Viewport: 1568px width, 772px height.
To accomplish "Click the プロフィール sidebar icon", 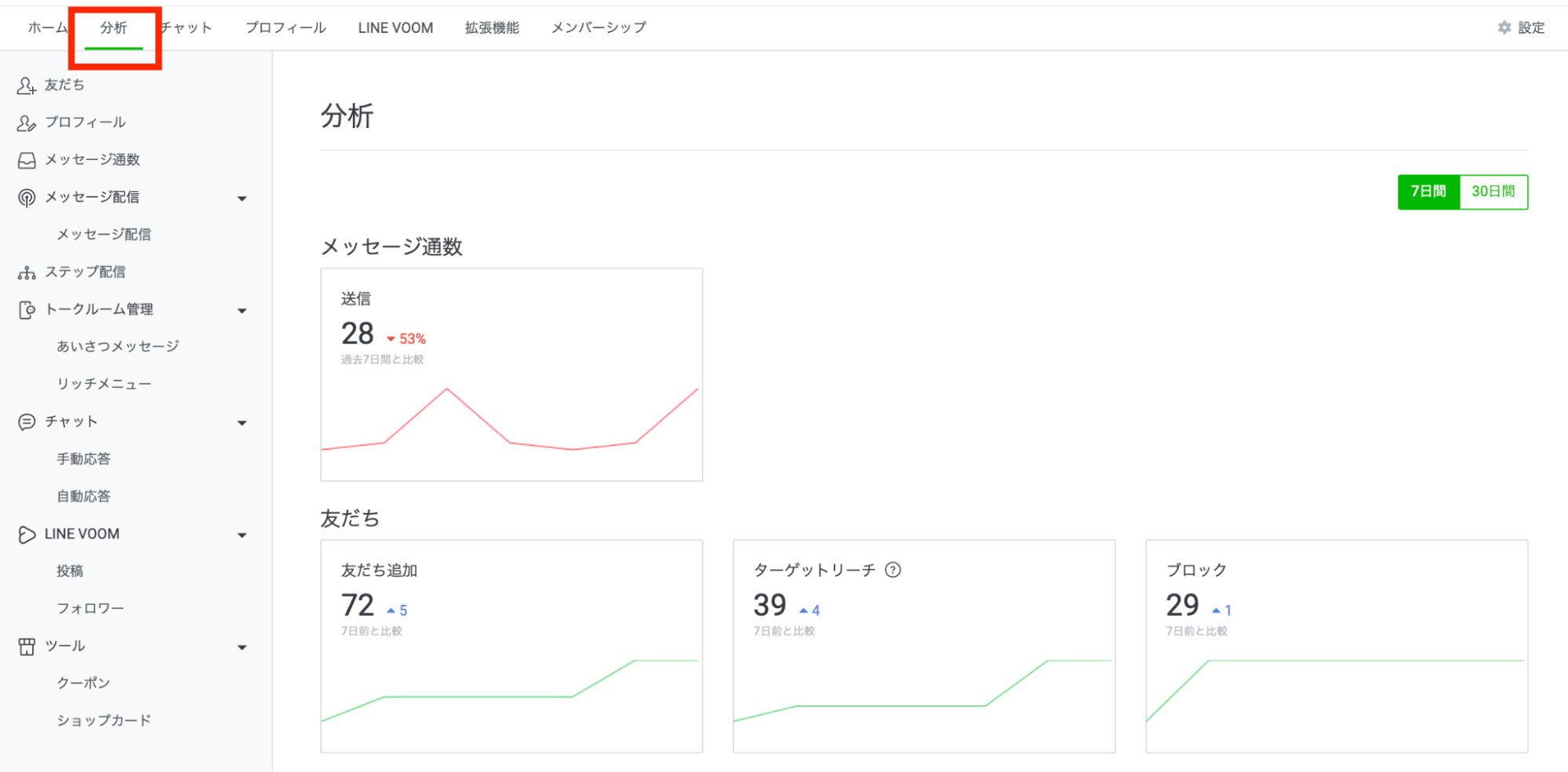I will pos(27,123).
